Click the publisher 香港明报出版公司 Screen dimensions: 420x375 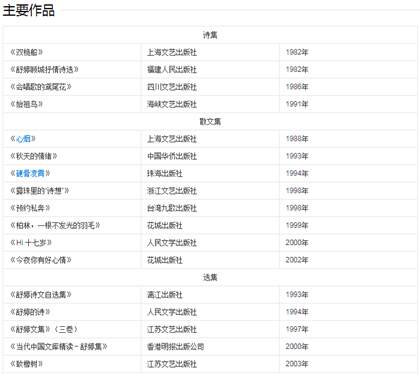click(176, 347)
